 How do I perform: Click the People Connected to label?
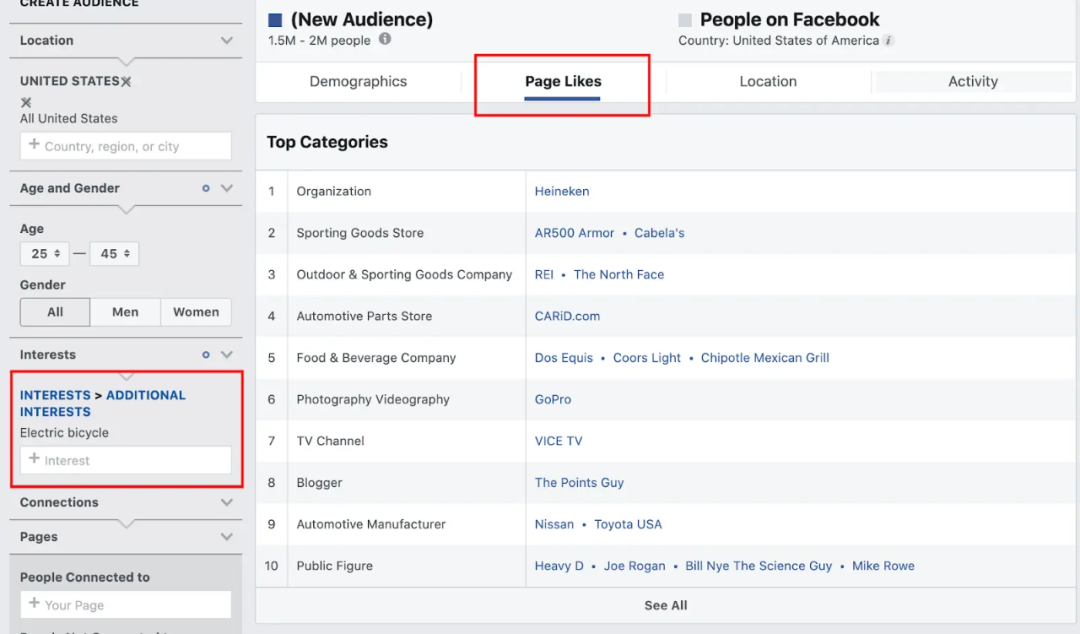[85, 577]
